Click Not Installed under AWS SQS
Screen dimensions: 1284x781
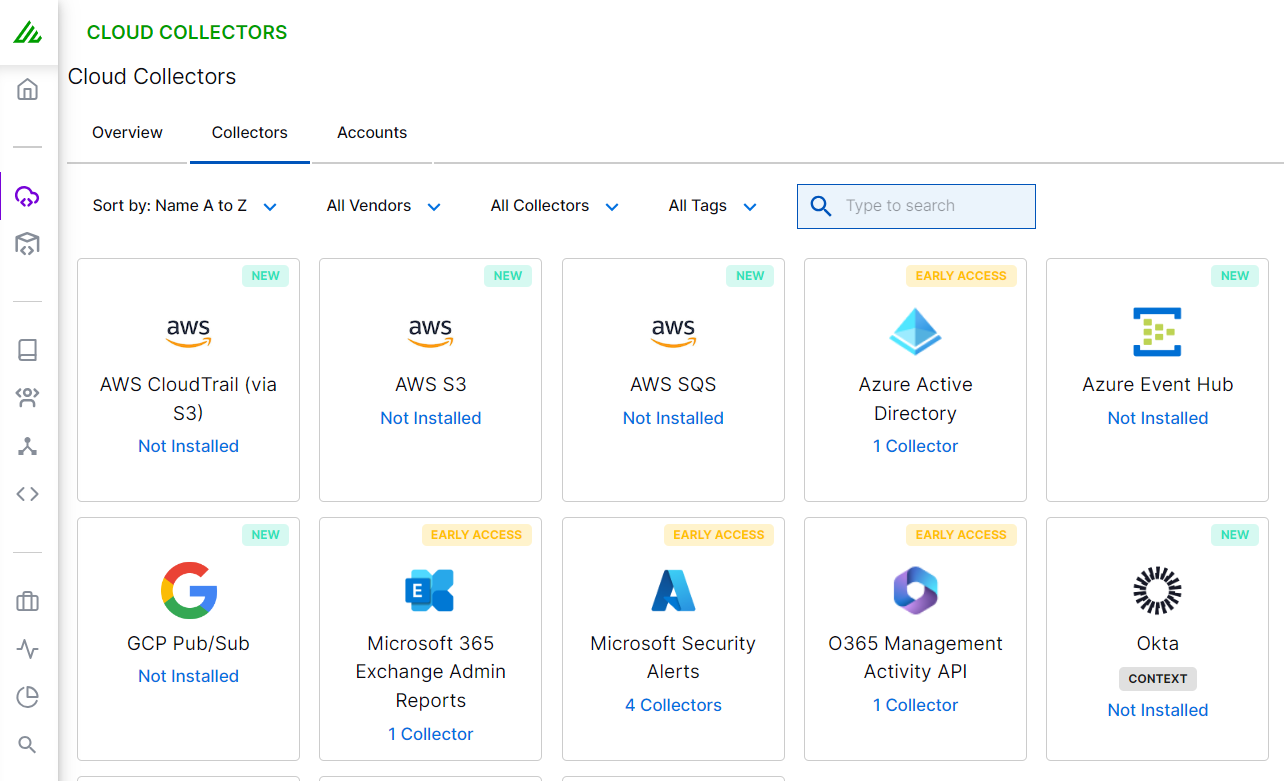[x=673, y=418]
